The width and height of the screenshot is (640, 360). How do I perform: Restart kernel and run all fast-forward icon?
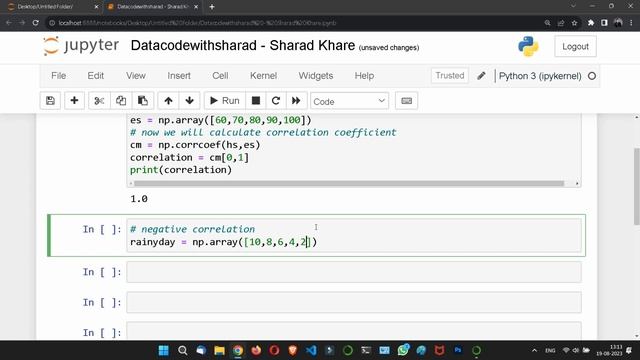[296, 101]
